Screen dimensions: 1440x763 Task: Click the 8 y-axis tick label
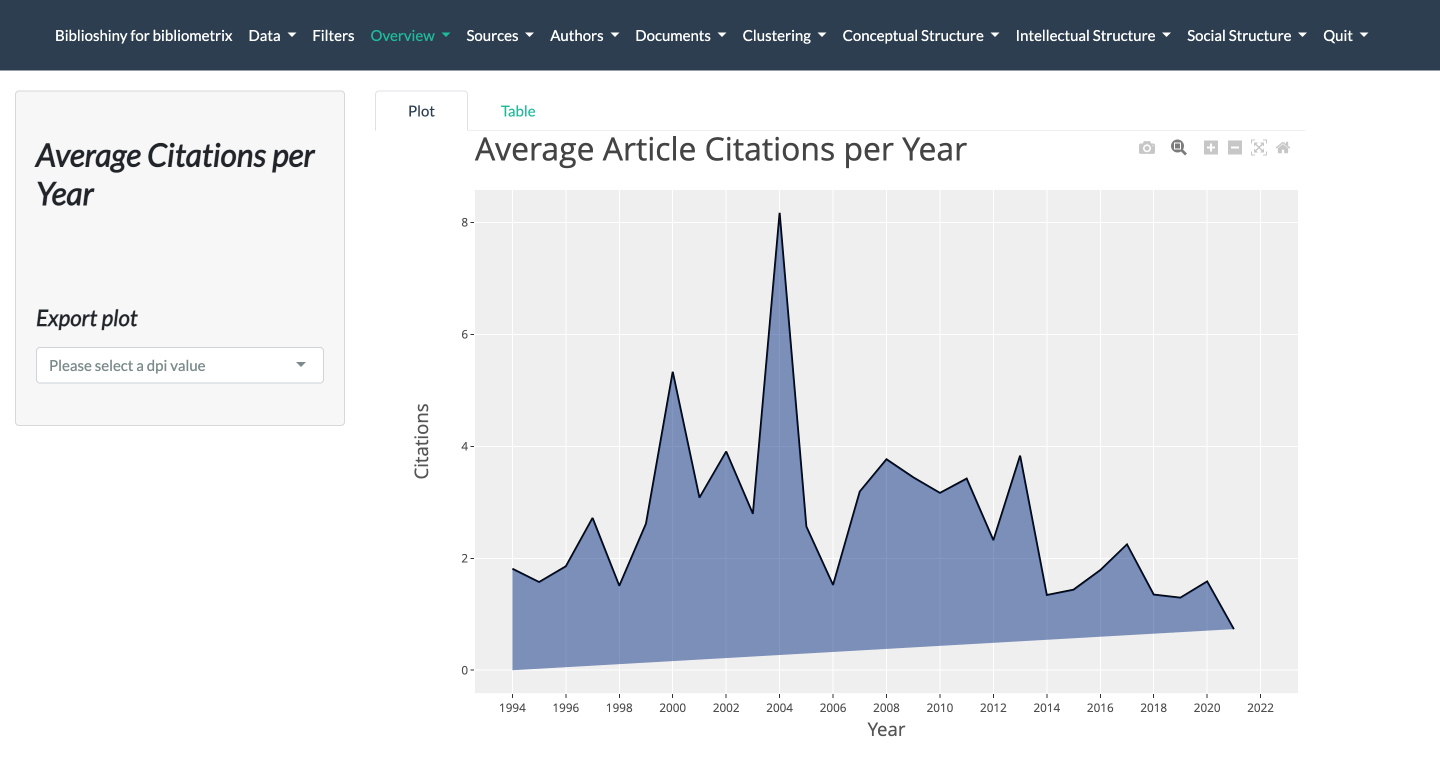point(464,222)
